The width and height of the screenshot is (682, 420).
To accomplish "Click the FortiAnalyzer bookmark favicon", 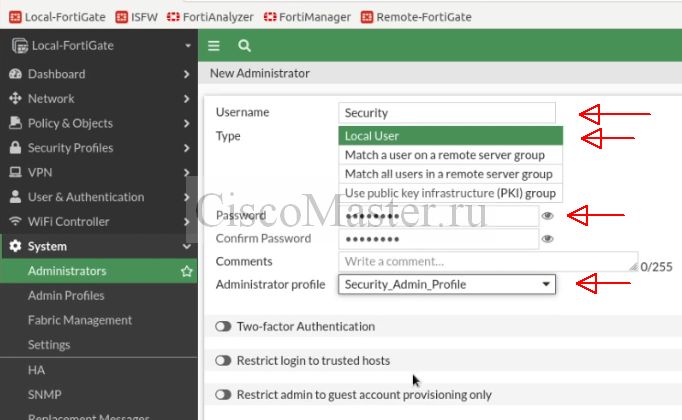I will pyautogui.click(x=173, y=17).
